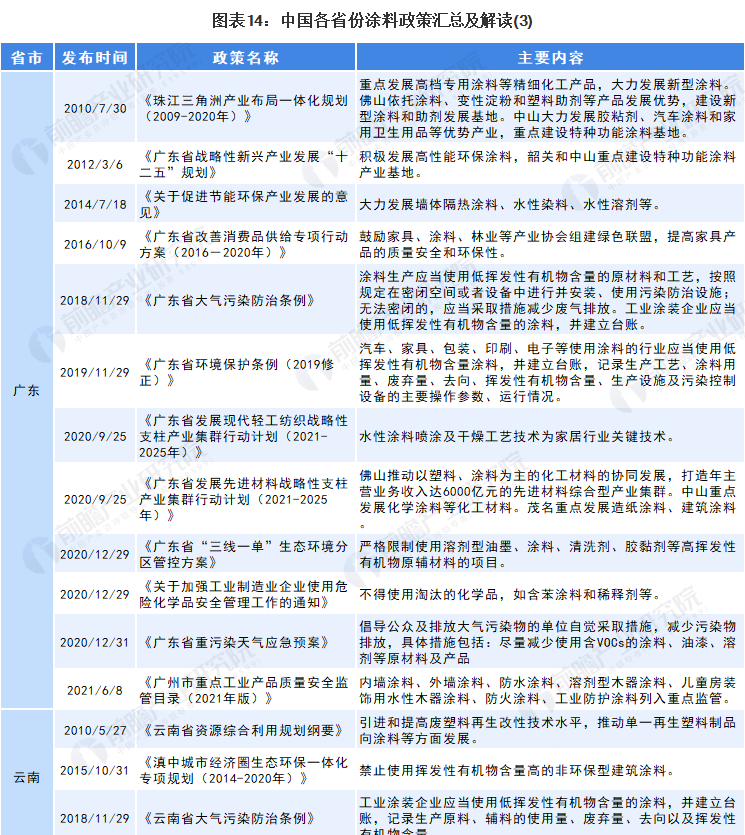
Task: Select policy 《珠江三角洲产业布局一体化规划》
Action: pyautogui.click(x=245, y=108)
